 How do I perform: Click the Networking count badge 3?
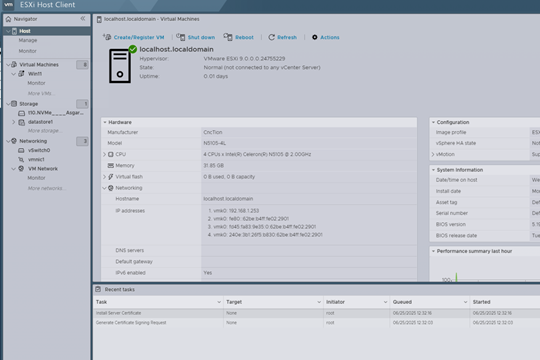click(82, 141)
